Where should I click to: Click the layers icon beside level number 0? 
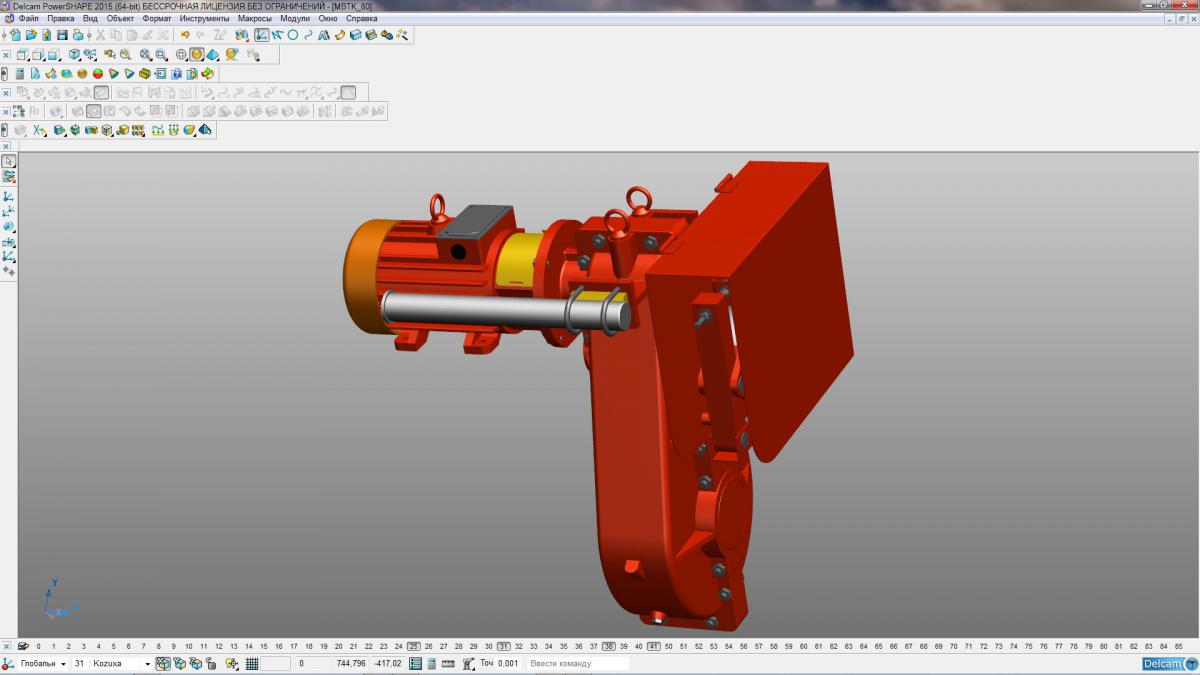point(24,646)
